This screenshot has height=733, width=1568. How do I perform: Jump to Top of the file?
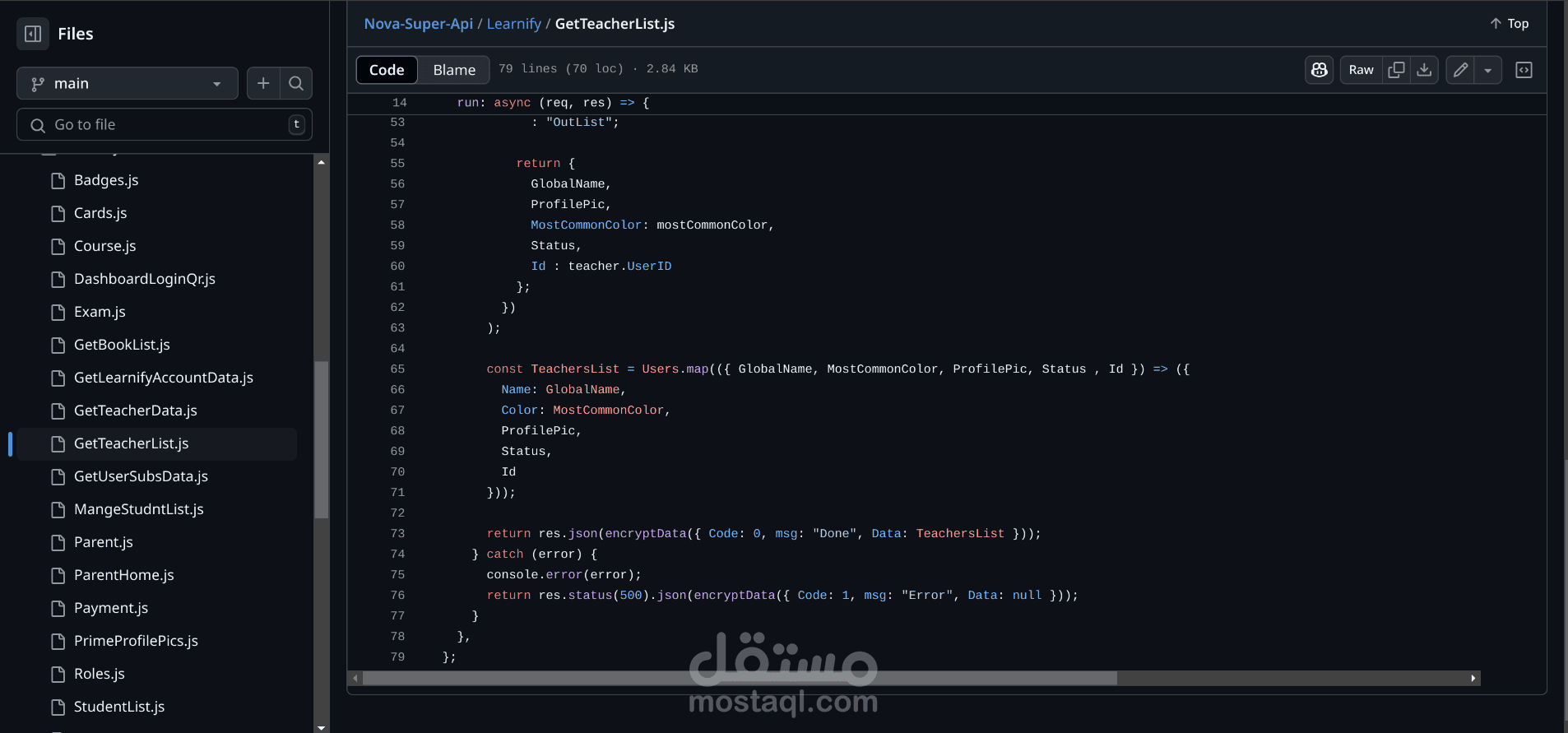click(1510, 23)
